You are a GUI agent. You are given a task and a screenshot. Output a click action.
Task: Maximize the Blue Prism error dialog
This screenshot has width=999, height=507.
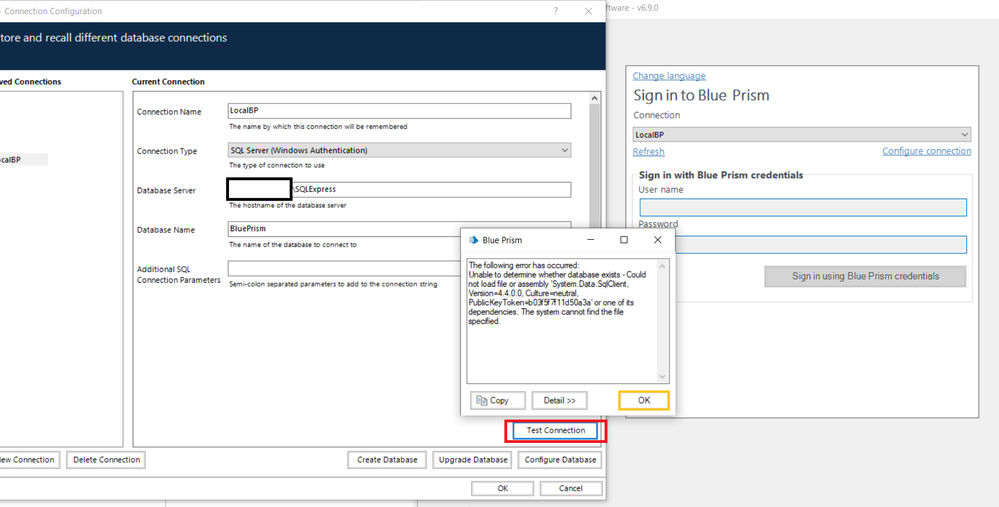[624, 240]
